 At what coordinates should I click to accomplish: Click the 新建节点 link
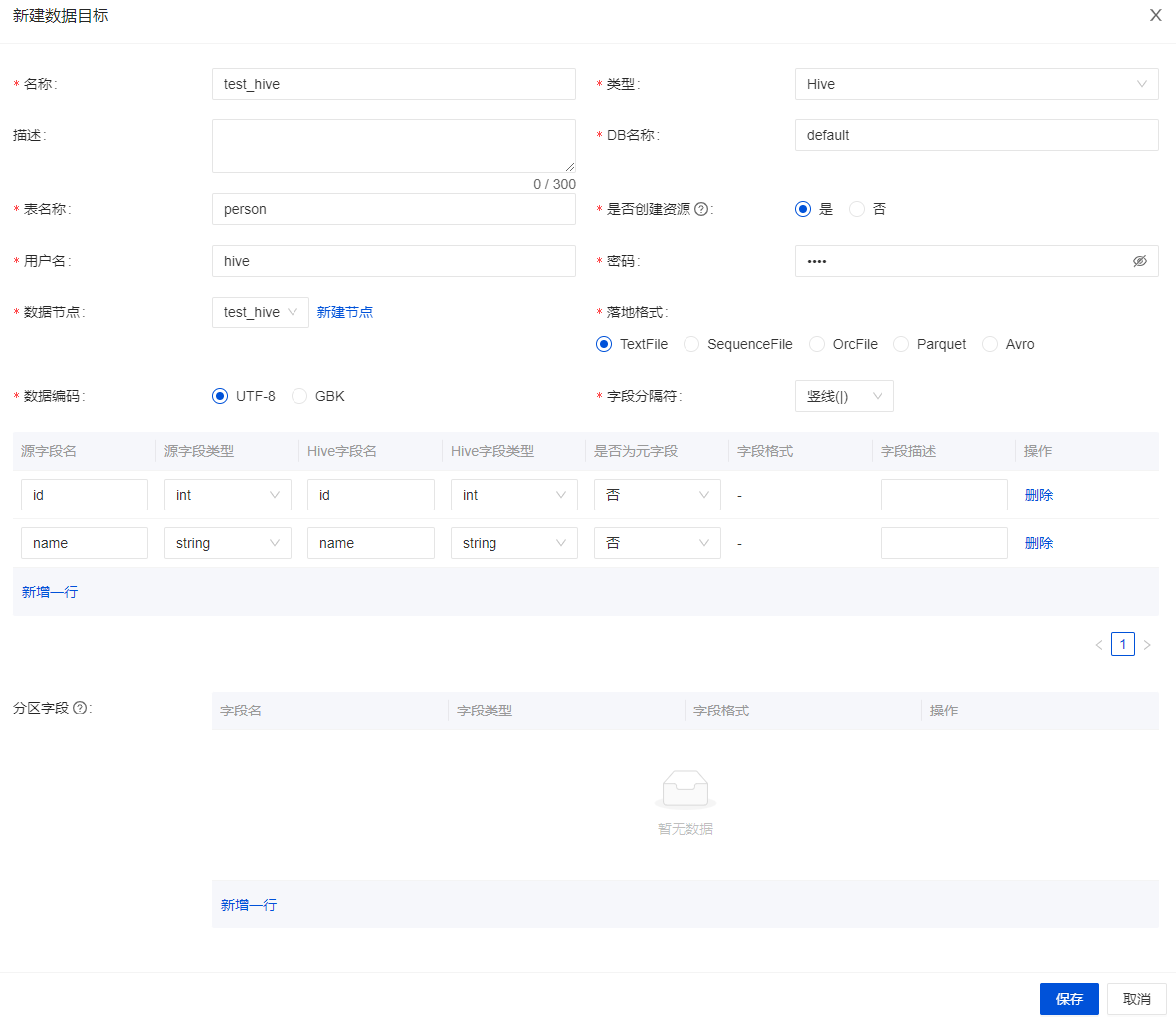(x=345, y=312)
